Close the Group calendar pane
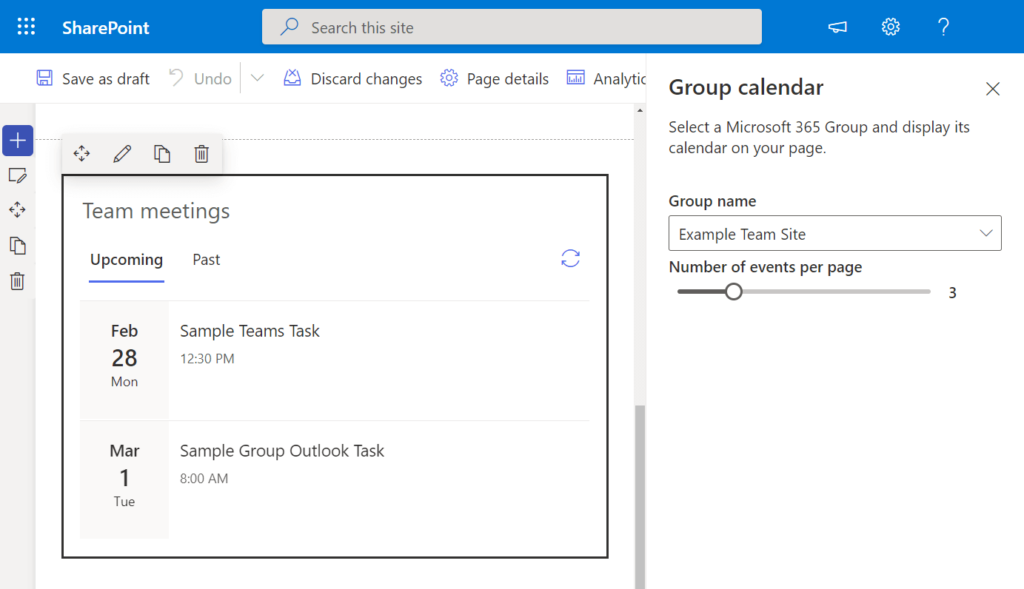 (x=993, y=89)
